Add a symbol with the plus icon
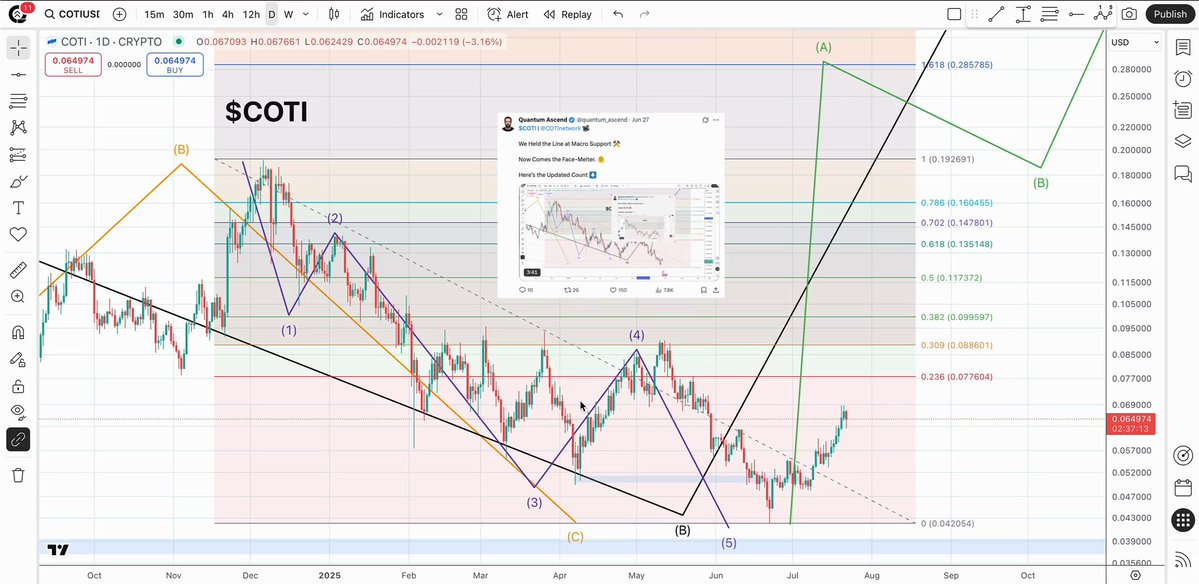 click(x=119, y=14)
